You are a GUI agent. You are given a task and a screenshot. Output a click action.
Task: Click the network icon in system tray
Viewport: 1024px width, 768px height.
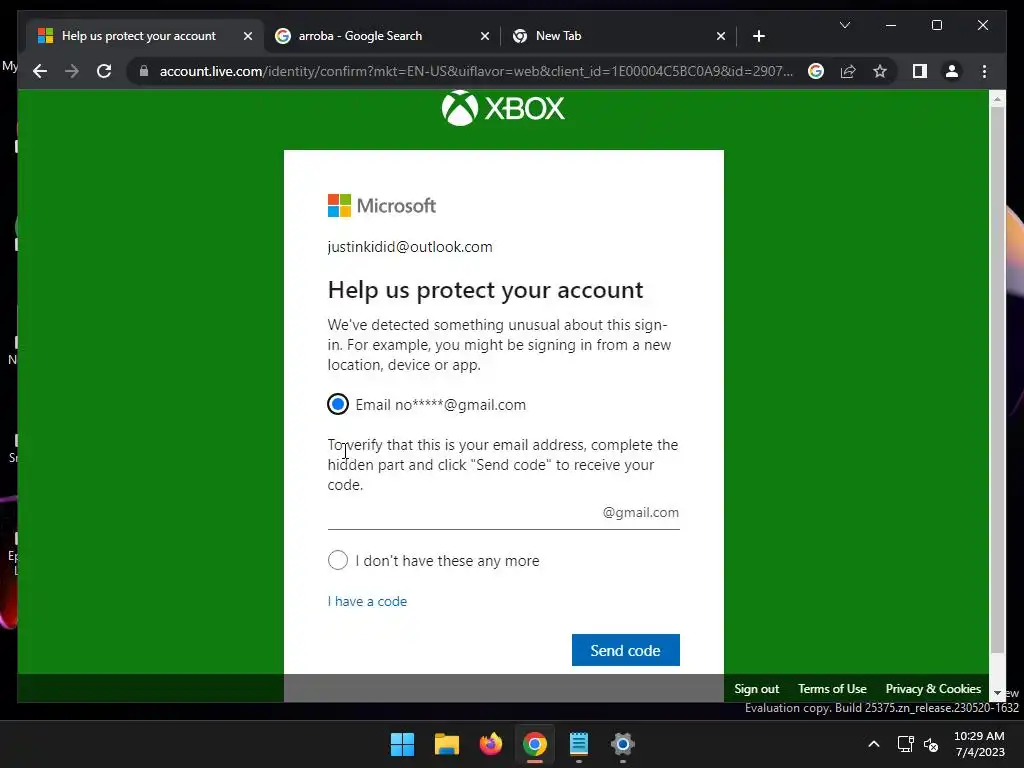coord(905,744)
